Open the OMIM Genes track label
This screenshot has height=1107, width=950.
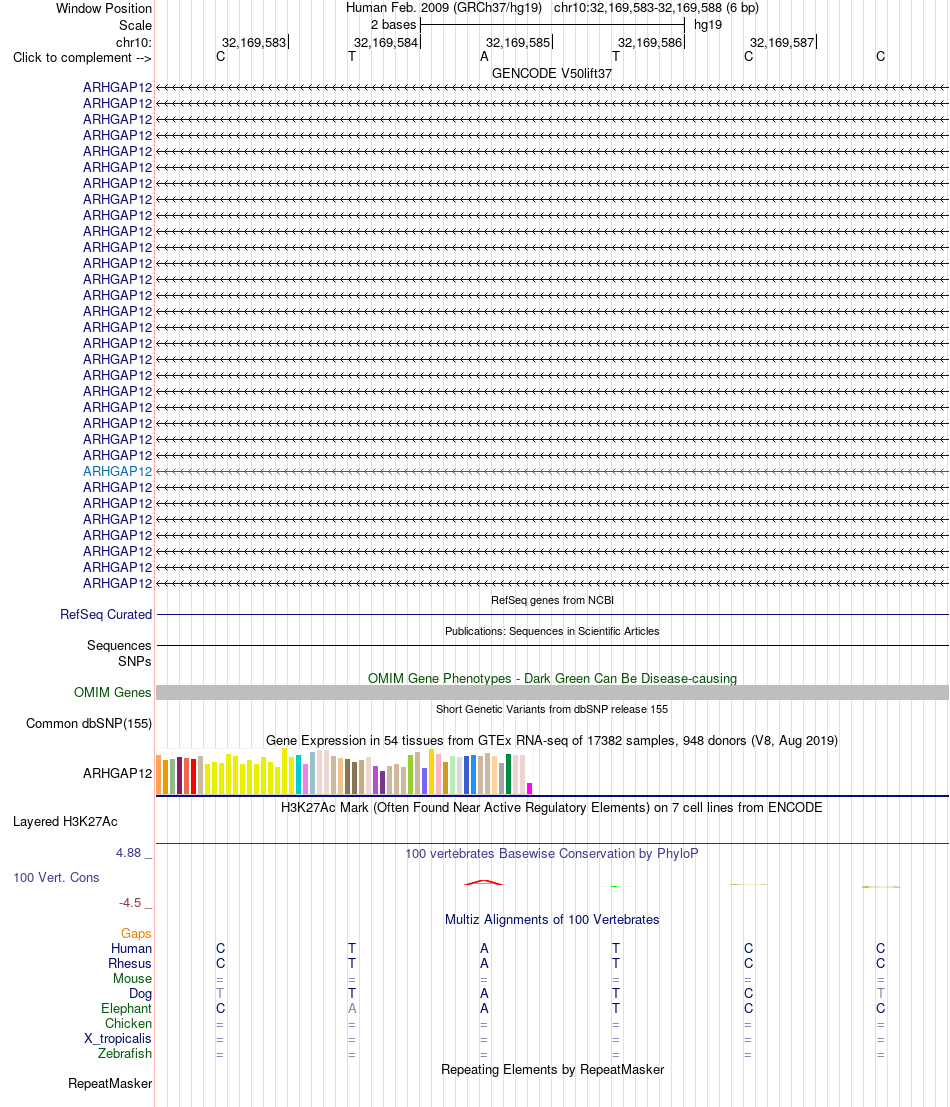click(x=112, y=693)
